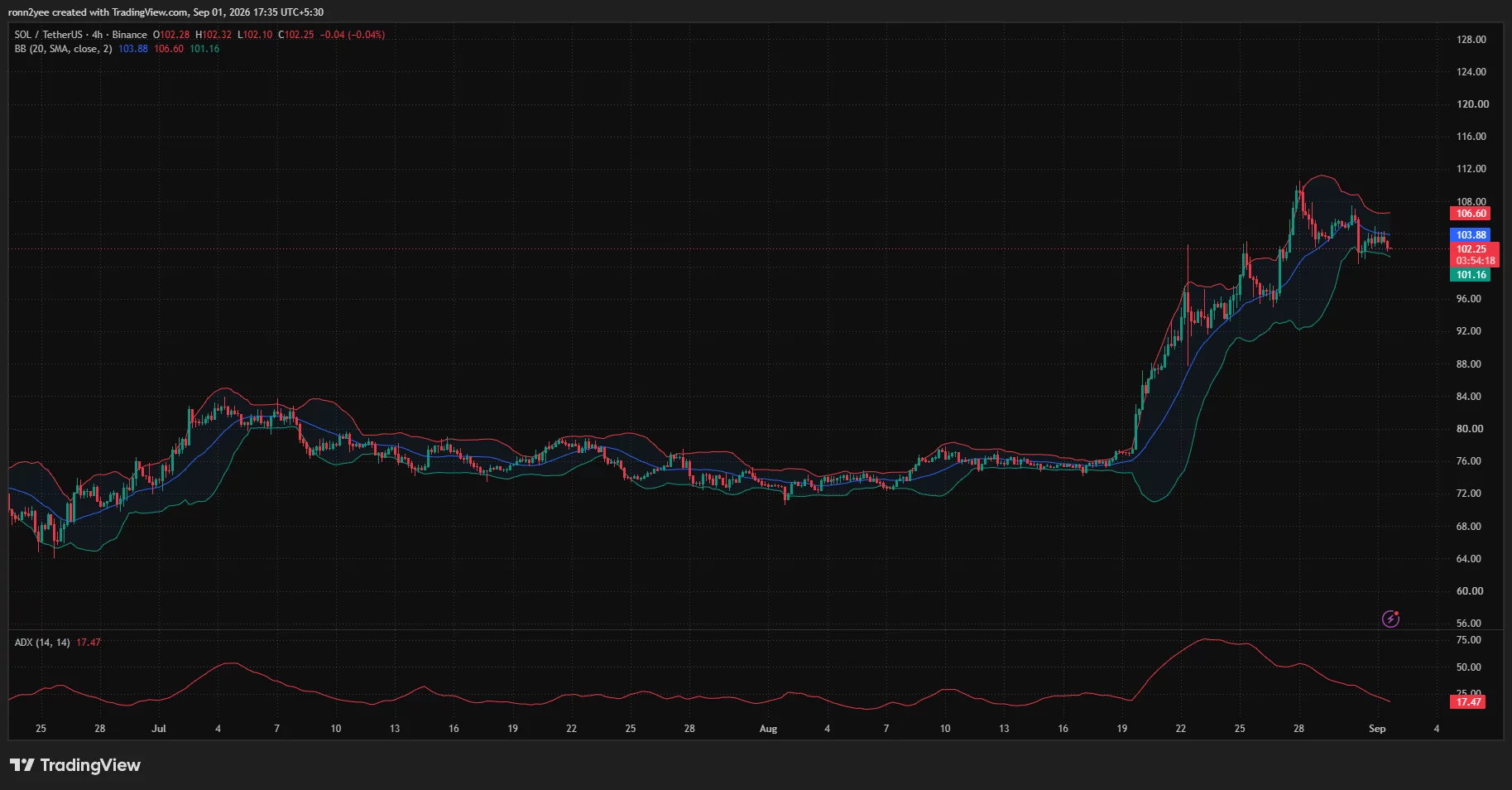Click the green 101.16 value in BB legend
This screenshot has width=1512, height=790.
pos(204,49)
